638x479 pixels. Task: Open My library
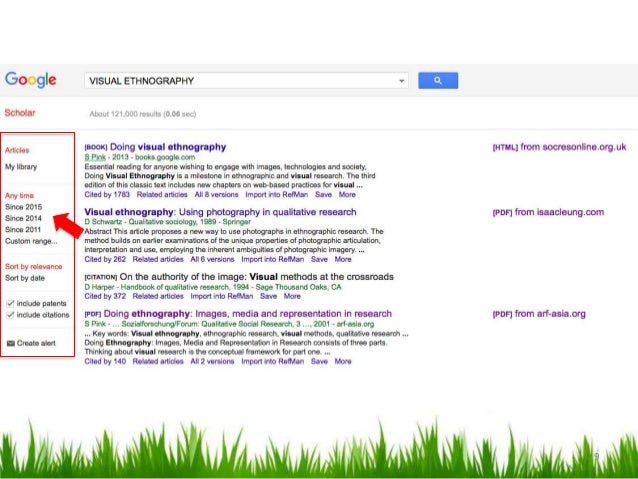point(21,167)
